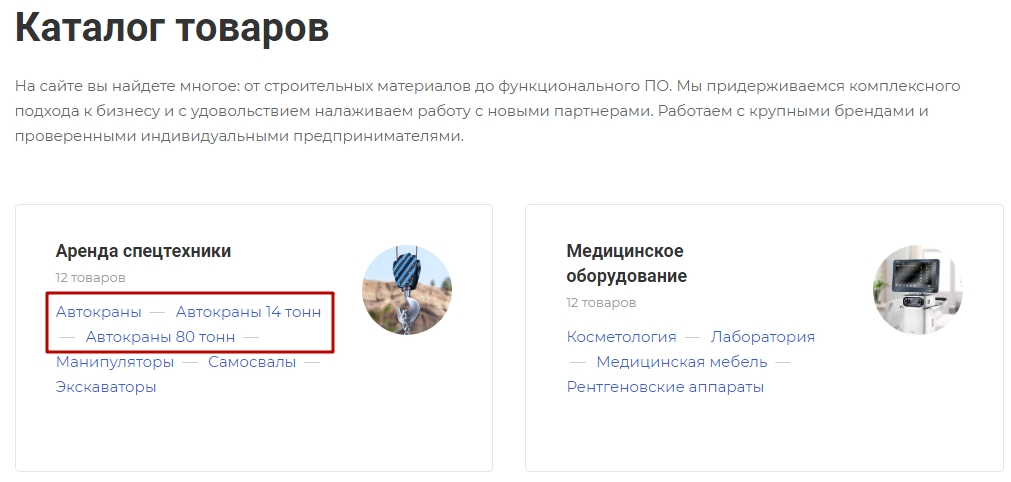This screenshot has width=1011, height=482.
Task: Open the Автокраны subcategory link
Action: point(99,312)
